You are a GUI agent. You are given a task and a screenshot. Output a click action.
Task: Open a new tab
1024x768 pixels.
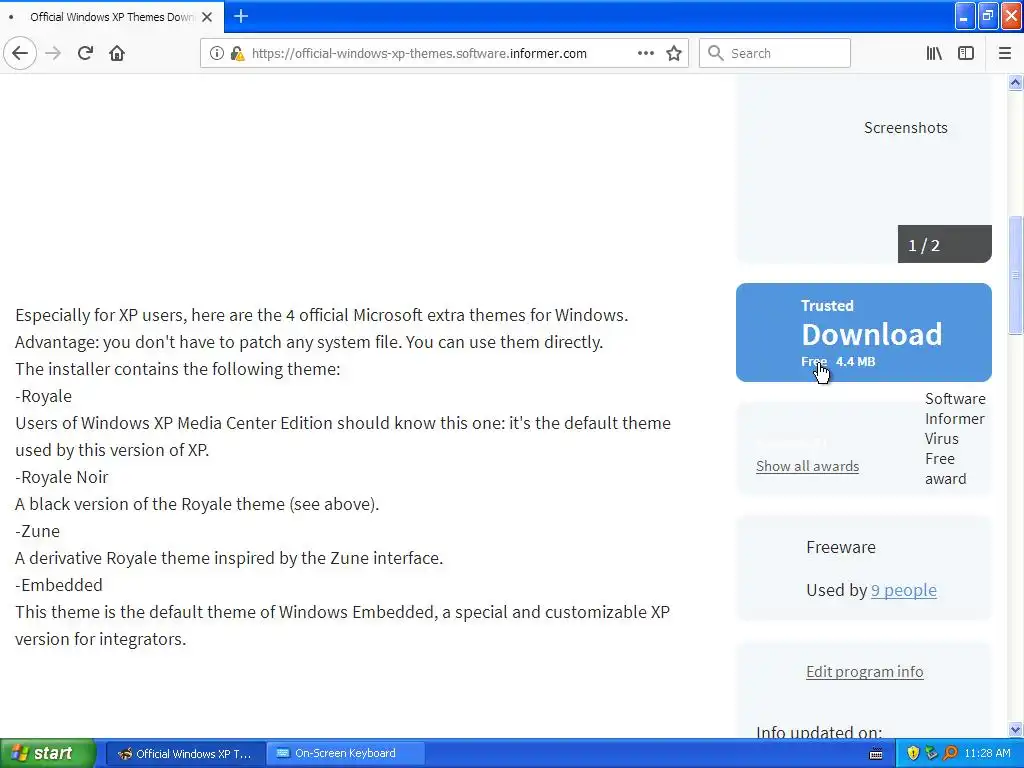pyautogui.click(x=240, y=16)
